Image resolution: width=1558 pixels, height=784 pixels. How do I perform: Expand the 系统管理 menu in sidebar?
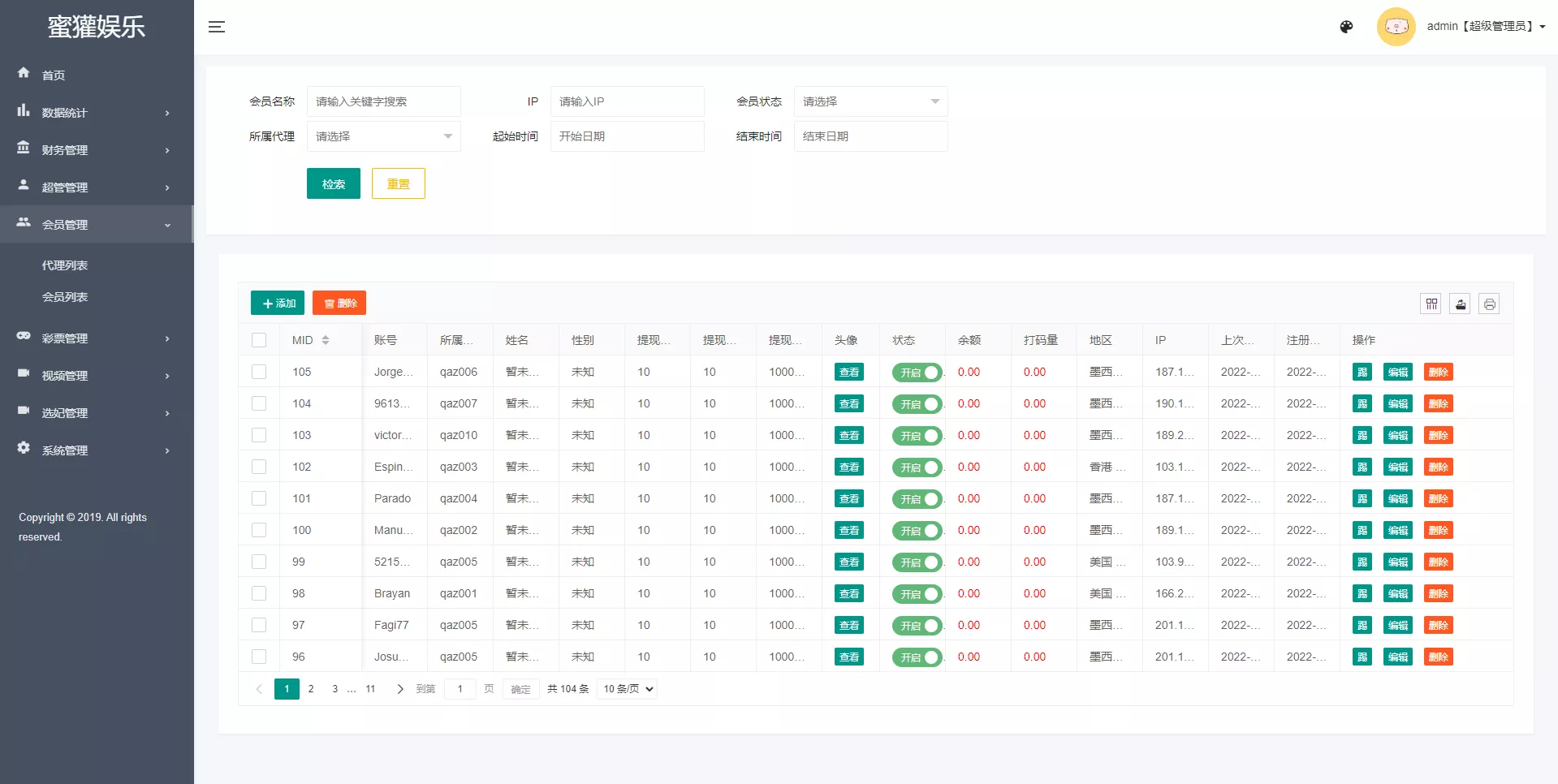click(65, 450)
